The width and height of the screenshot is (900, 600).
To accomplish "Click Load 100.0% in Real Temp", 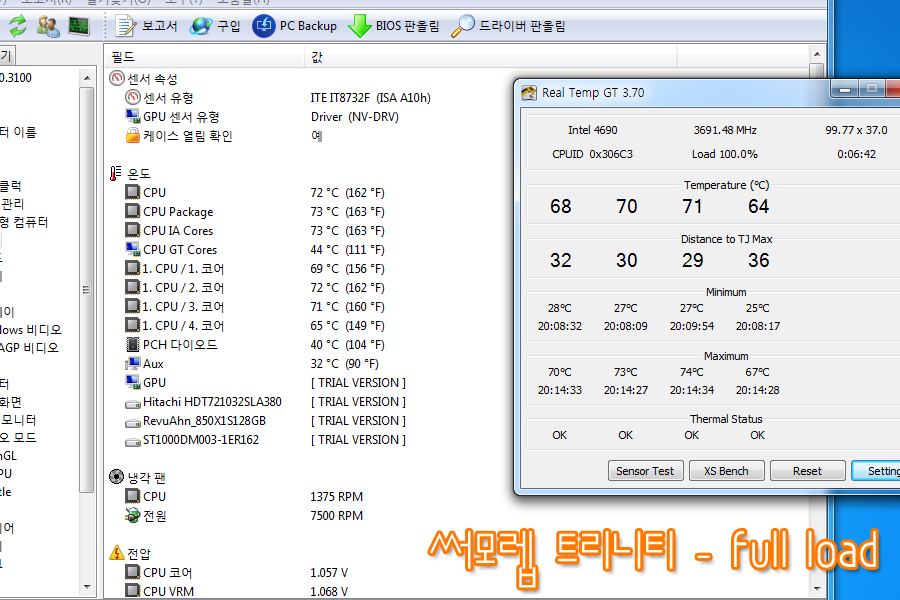I will pyautogui.click(x=724, y=154).
